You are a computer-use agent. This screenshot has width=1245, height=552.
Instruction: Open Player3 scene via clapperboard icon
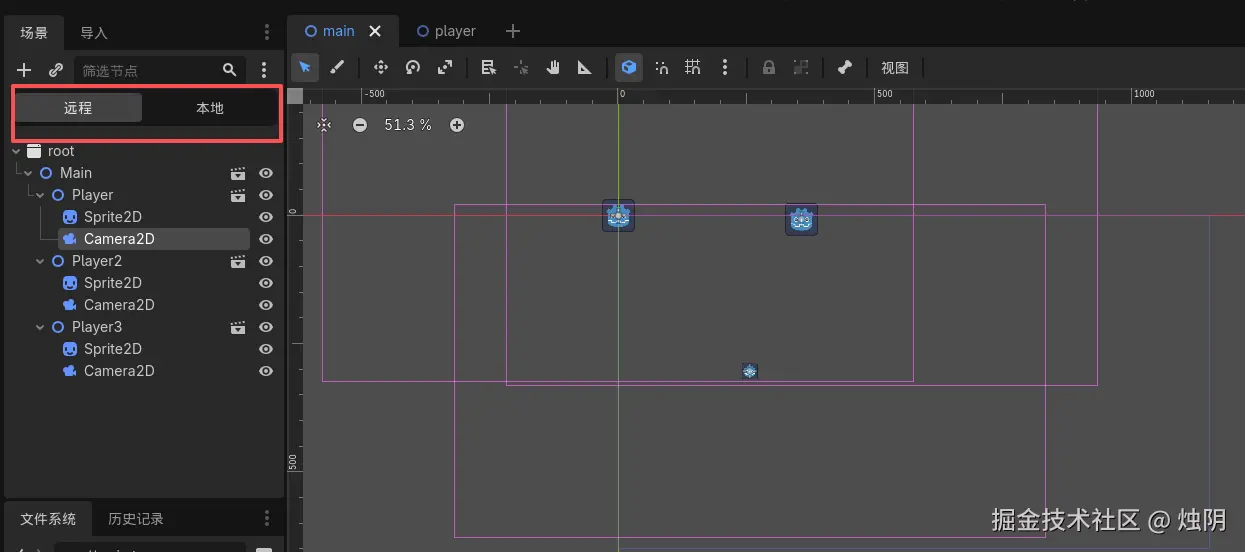[238, 327]
